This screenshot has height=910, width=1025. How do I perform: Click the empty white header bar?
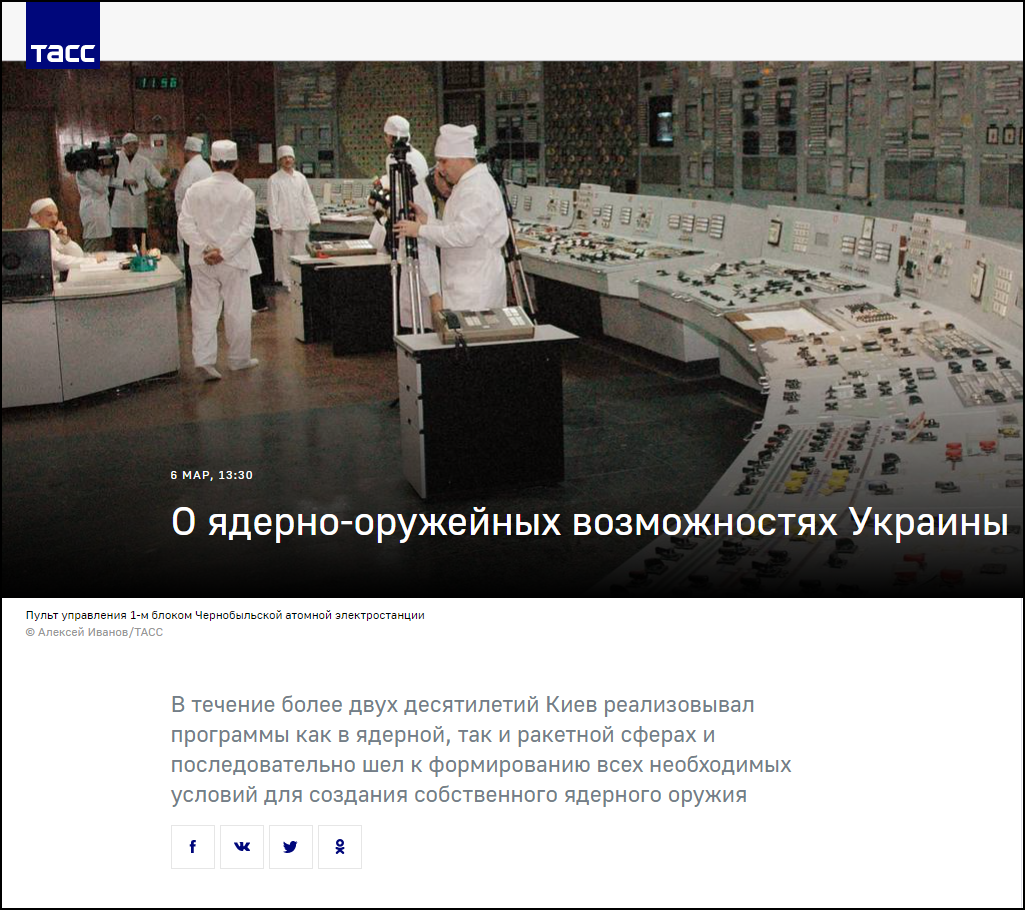562,31
